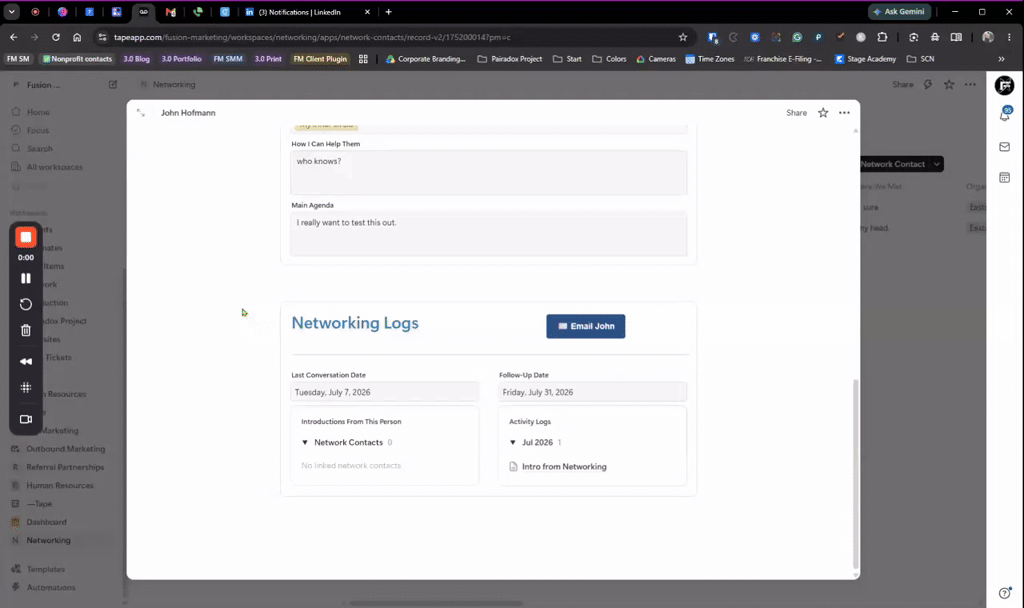Toggle the camera icon in recorder toolbar
Screen dimensions: 1024x608
click(25, 419)
